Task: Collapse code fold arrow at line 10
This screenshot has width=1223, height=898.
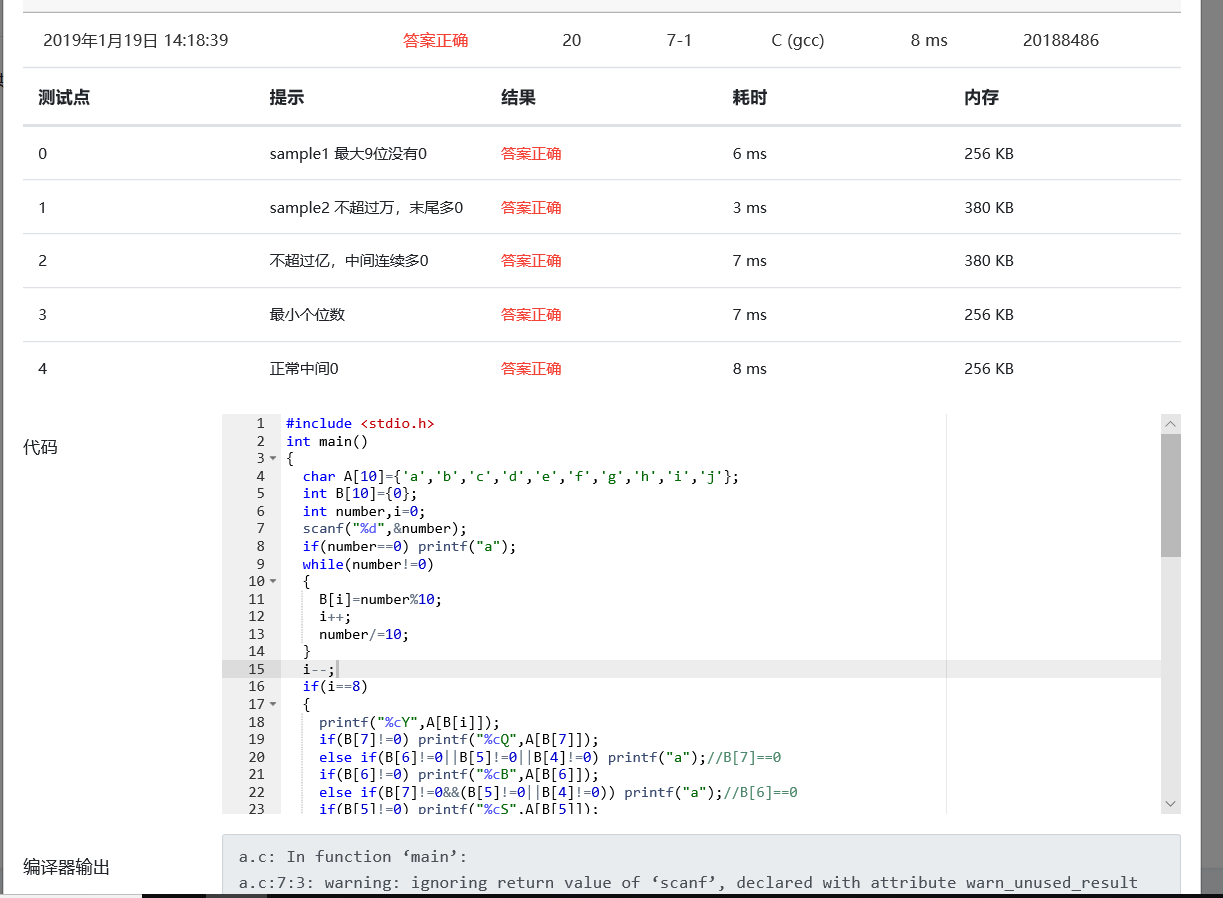Action: click(x=273, y=581)
